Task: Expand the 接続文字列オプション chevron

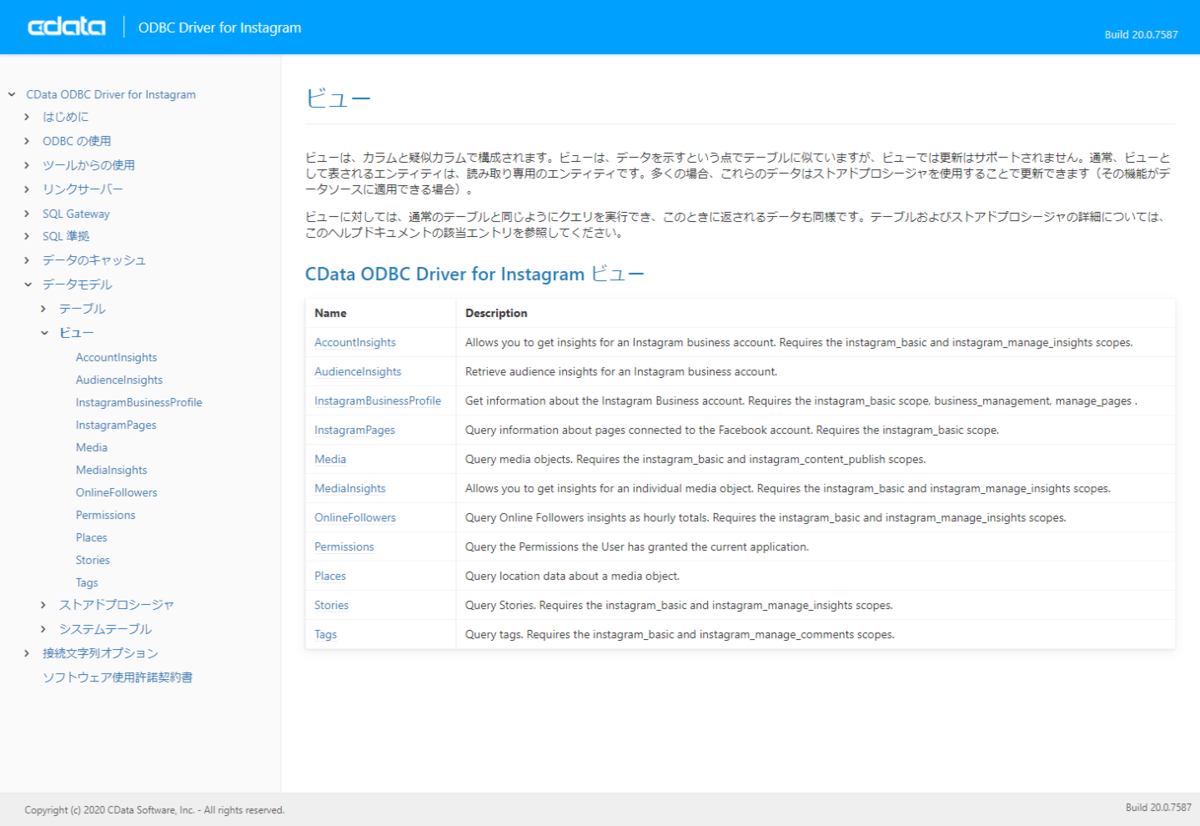Action: click(27, 653)
